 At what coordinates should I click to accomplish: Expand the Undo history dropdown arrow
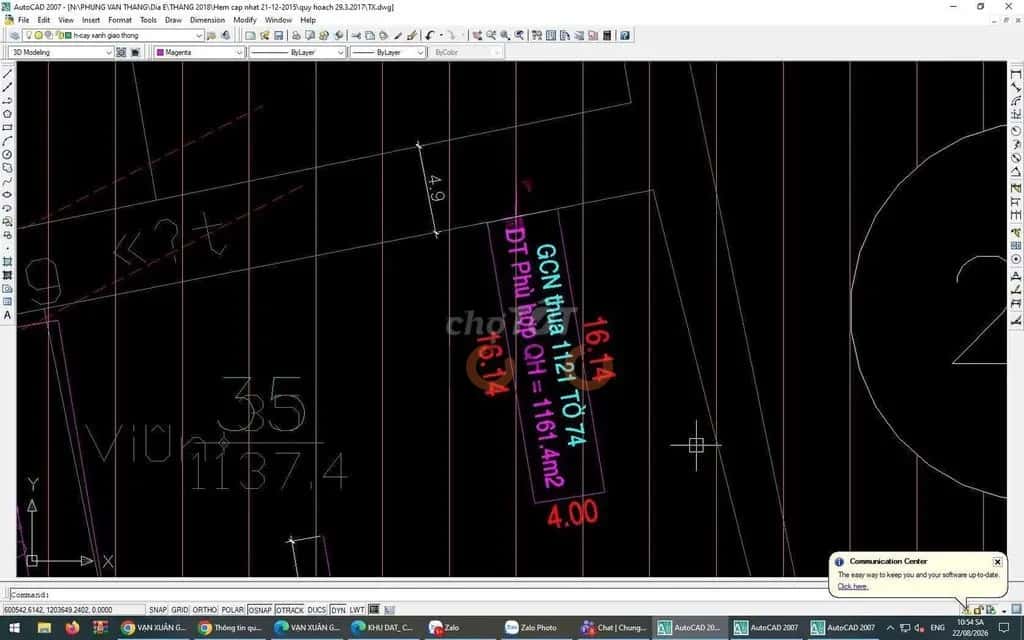click(x=441, y=35)
